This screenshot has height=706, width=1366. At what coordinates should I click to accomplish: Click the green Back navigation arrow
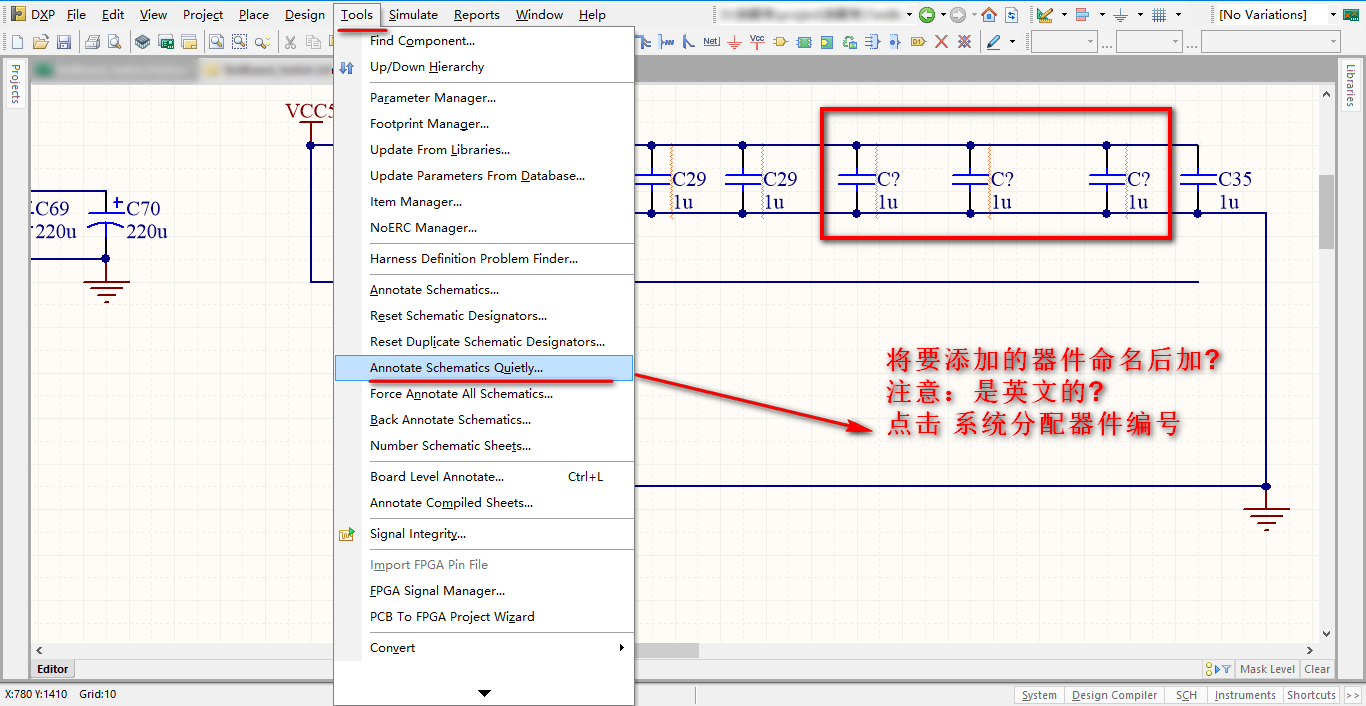[927, 15]
